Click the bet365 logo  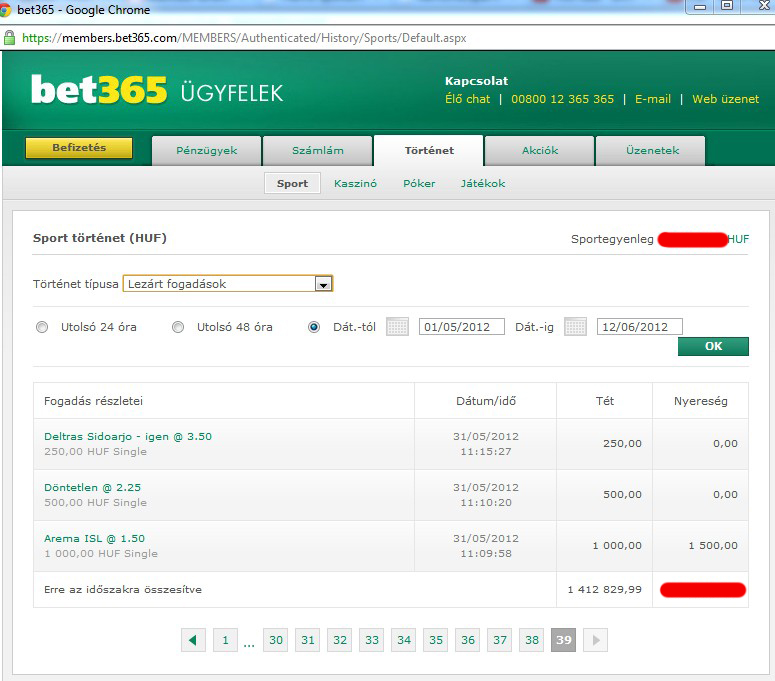[99, 89]
